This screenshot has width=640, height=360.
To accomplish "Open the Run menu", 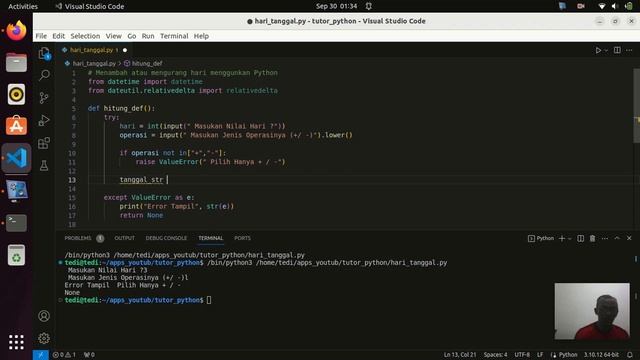I will (148, 36).
